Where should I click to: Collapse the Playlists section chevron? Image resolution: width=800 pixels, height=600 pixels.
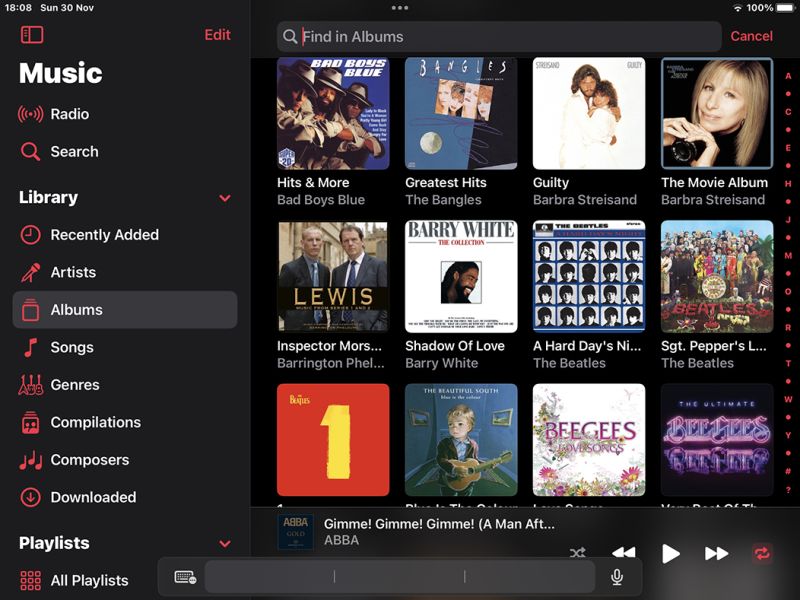coord(225,544)
